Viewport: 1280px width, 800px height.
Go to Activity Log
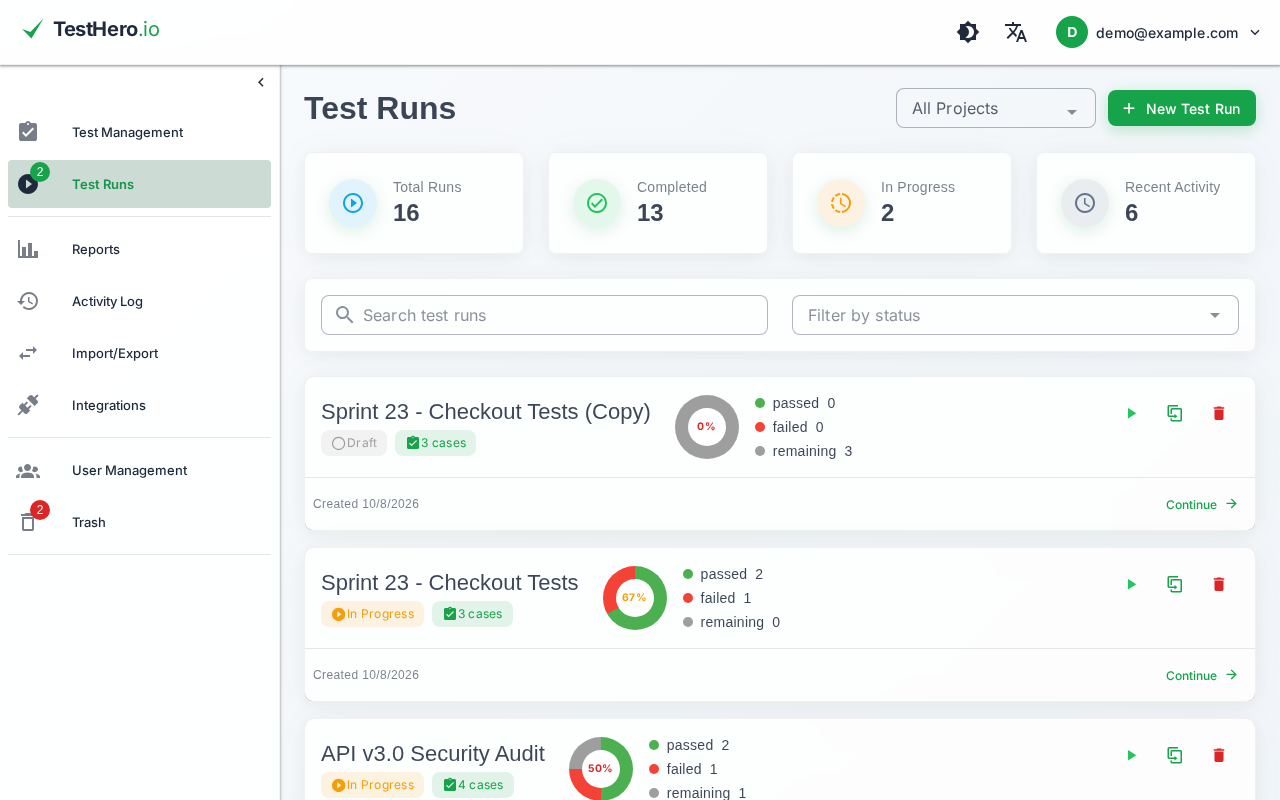139,301
